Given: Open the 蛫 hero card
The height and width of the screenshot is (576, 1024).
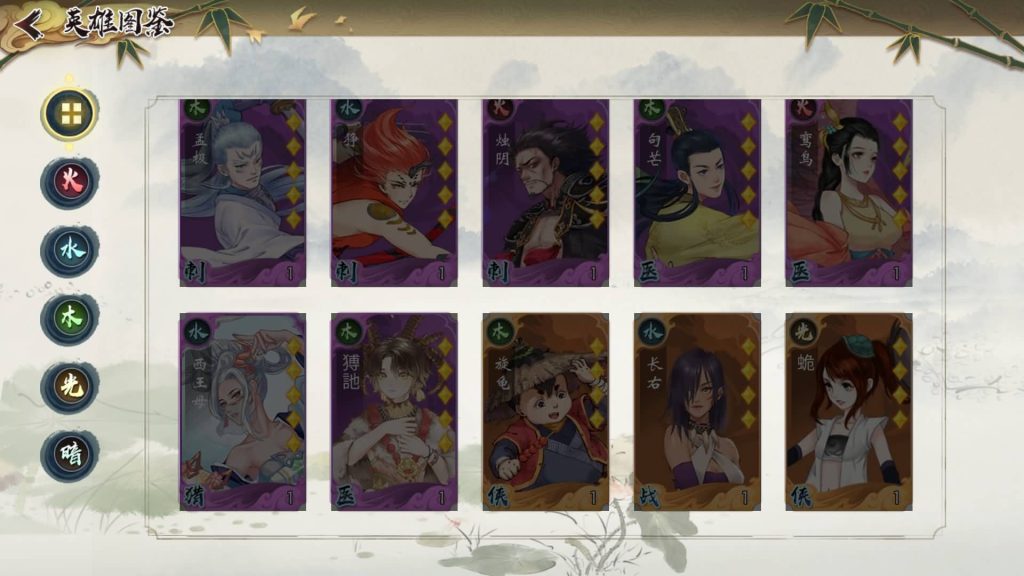Looking at the screenshot, I should coord(849,412).
